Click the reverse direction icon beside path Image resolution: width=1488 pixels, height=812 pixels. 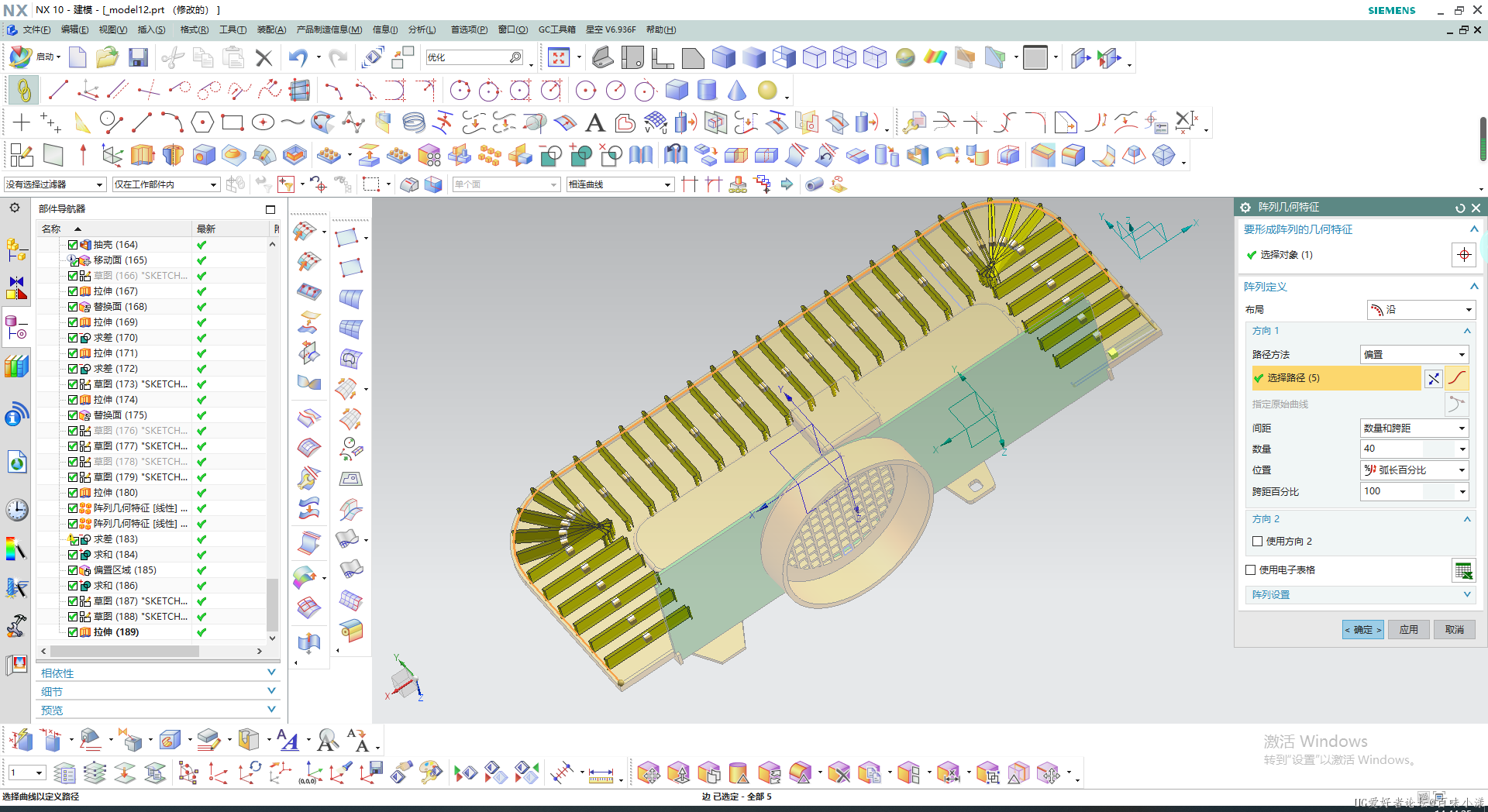(x=1434, y=378)
